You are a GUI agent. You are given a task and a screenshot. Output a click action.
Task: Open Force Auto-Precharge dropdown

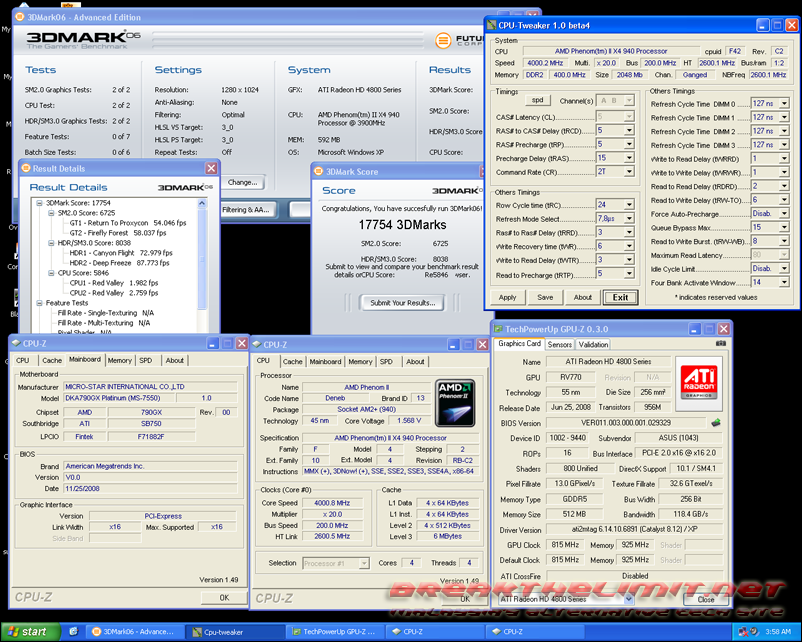(x=784, y=213)
